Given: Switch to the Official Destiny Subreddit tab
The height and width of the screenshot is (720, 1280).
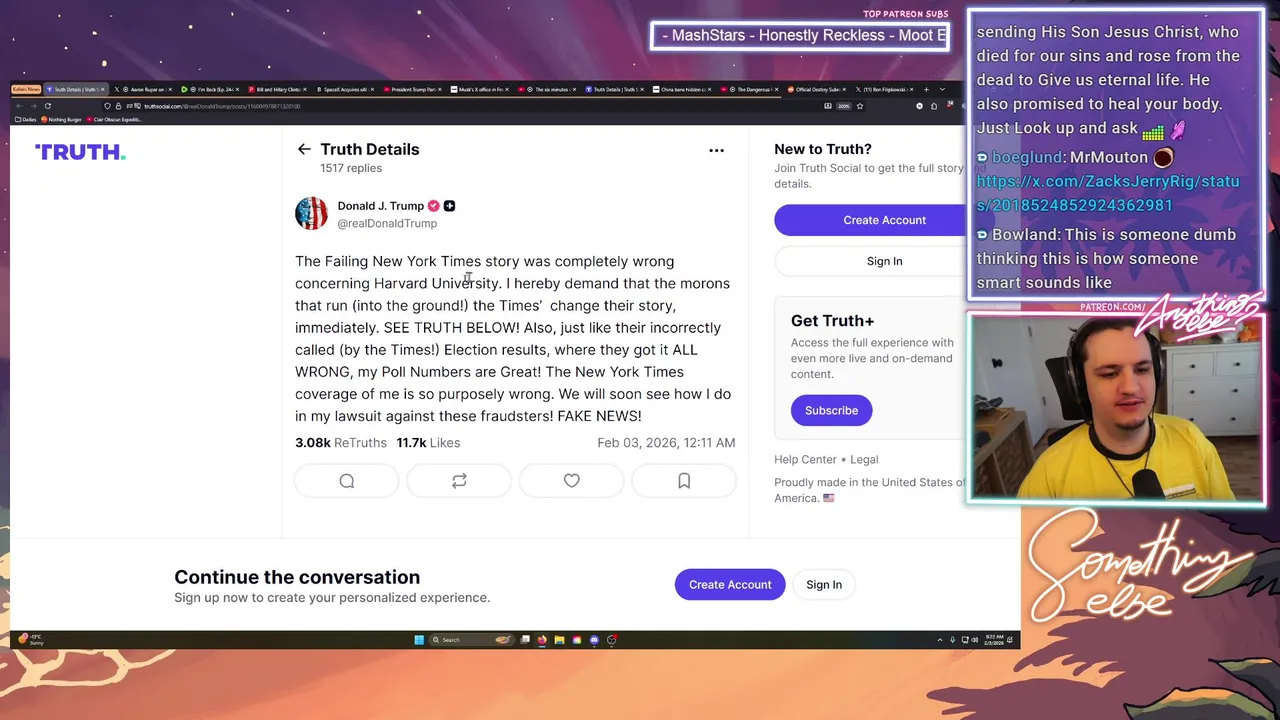Looking at the screenshot, I should point(817,89).
